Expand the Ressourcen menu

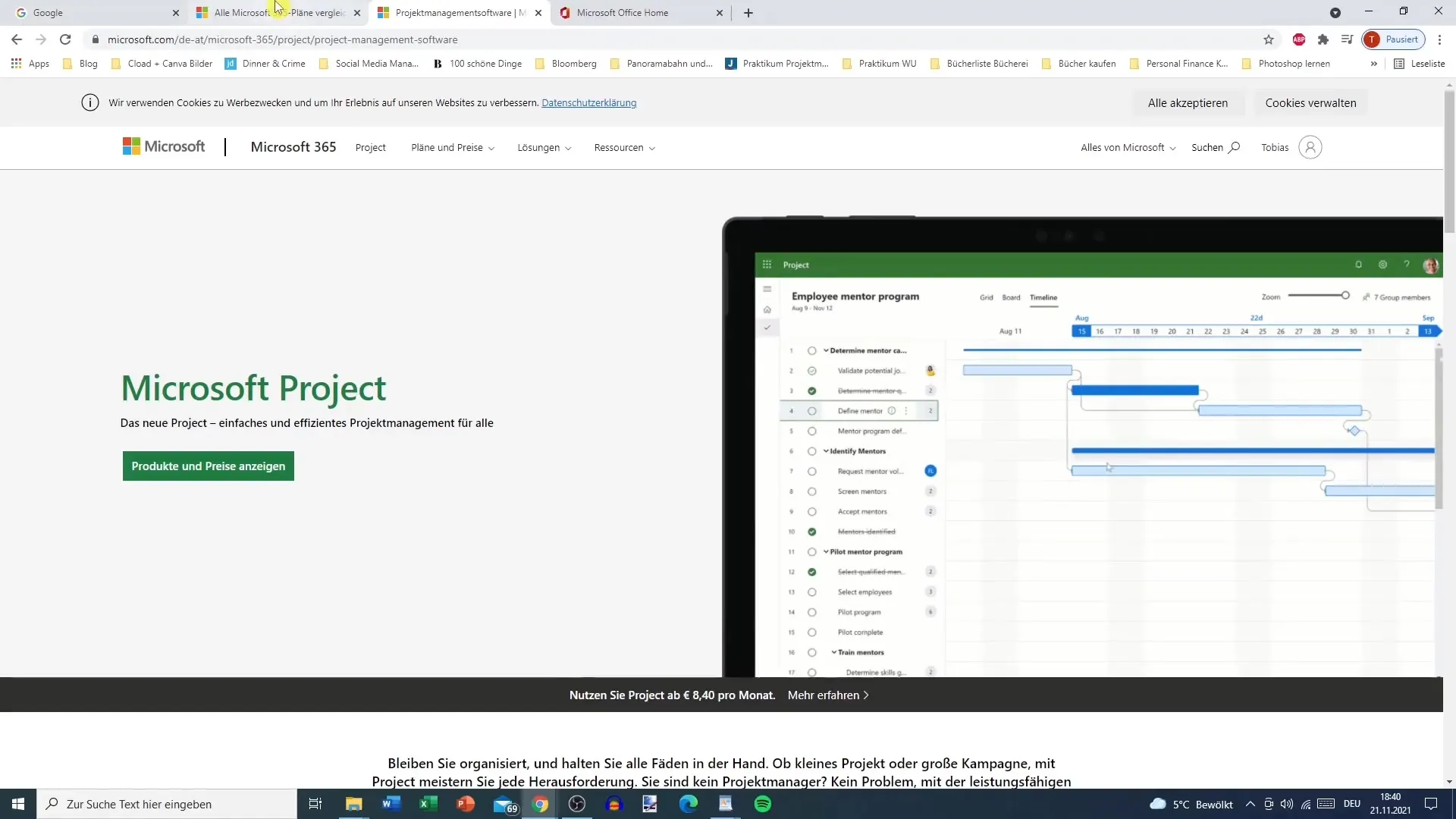[625, 148]
